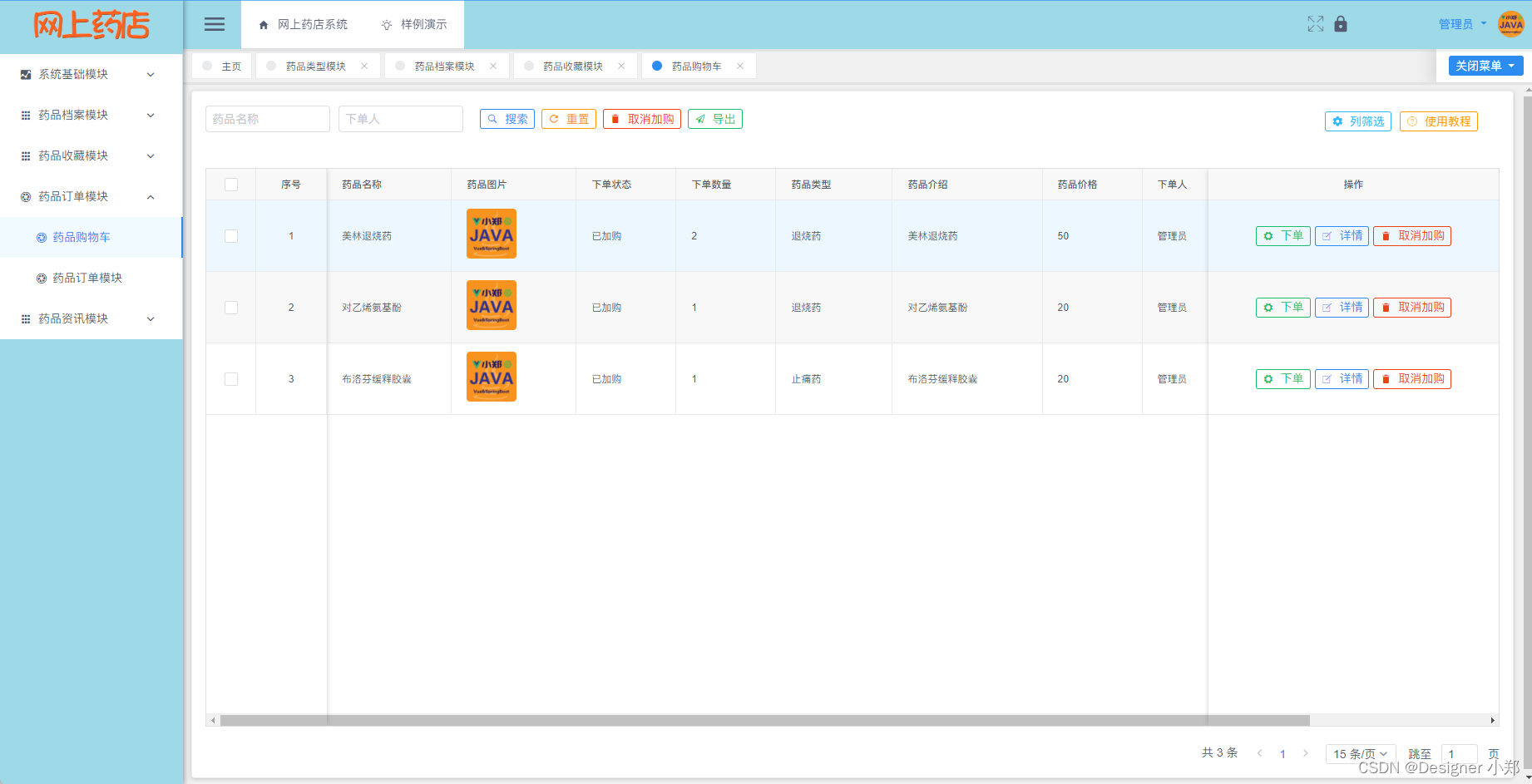Collapse the 药品订单模块 menu chevron

[x=151, y=197]
